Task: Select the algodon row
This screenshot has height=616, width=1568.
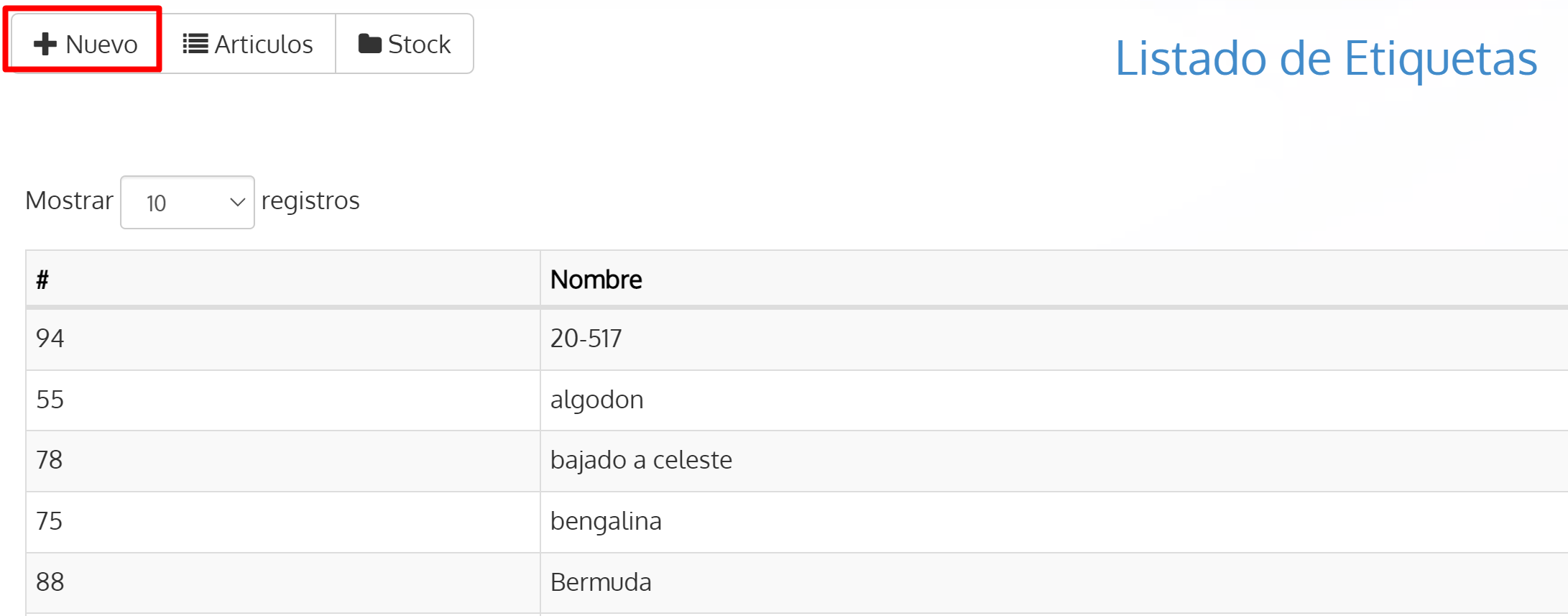Action: click(x=597, y=400)
